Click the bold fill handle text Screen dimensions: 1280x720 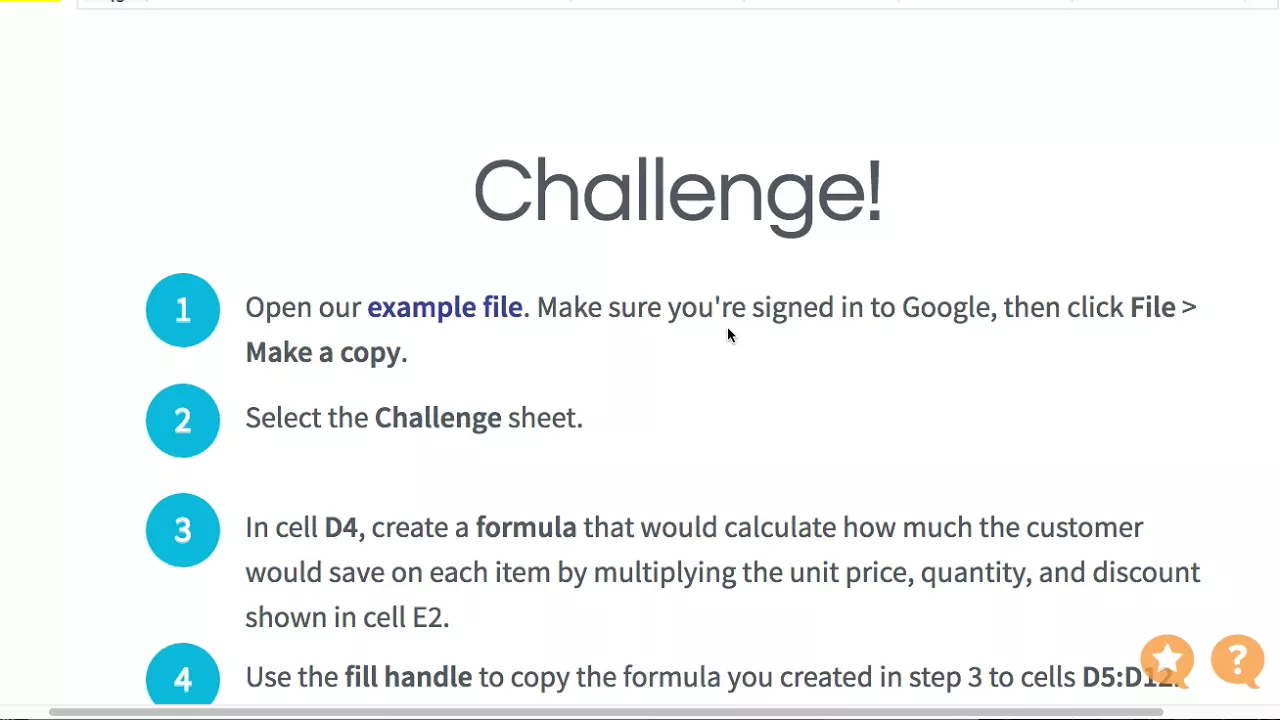pyautogui.click(x=408, y=678)
